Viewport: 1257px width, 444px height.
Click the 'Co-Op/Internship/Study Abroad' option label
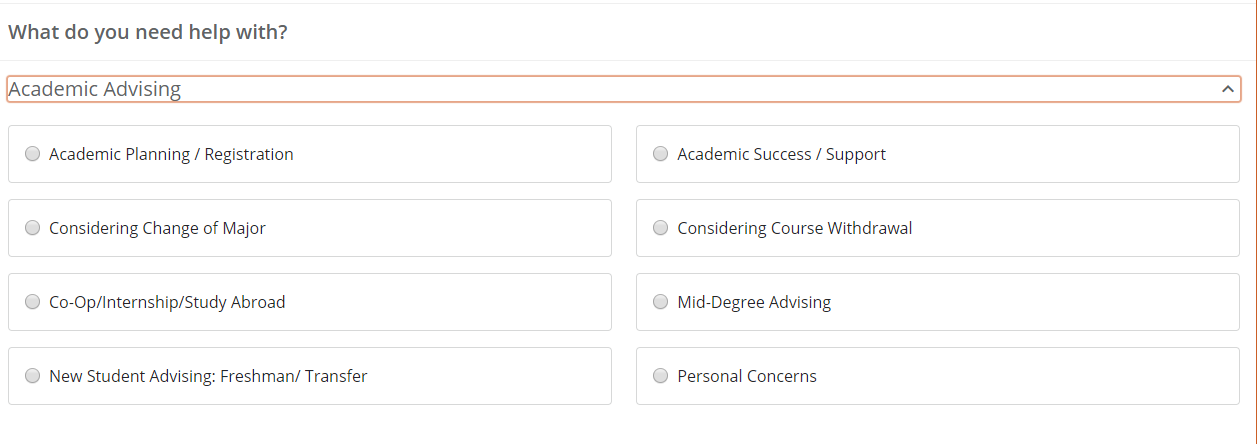click(167, 302)
